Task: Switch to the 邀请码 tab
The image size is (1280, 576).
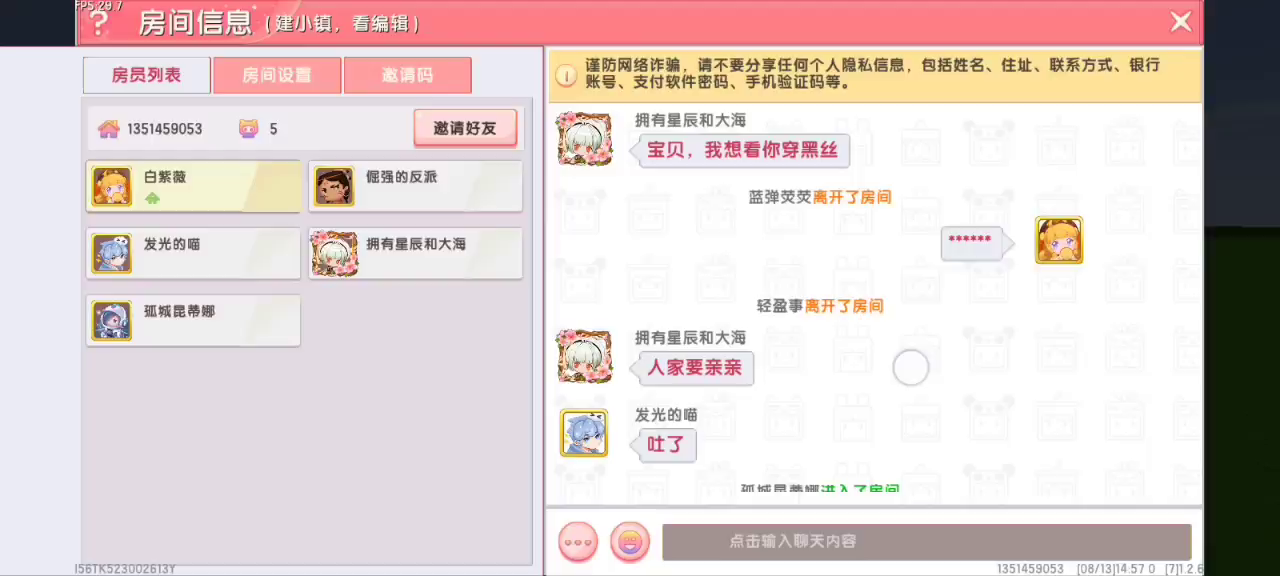Action: [x=407, y=75]
